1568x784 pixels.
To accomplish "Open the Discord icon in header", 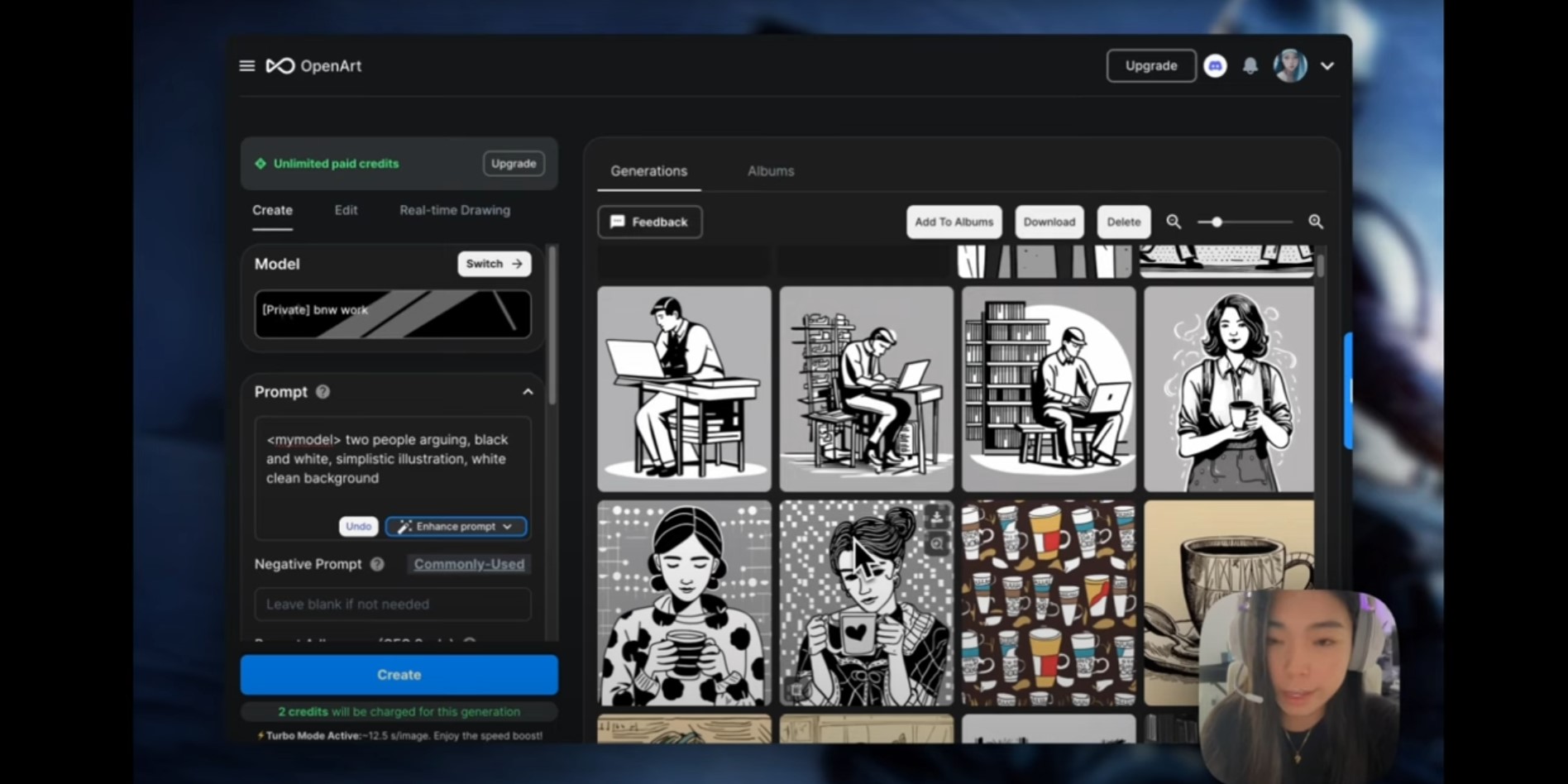I will pos(1215,66).
